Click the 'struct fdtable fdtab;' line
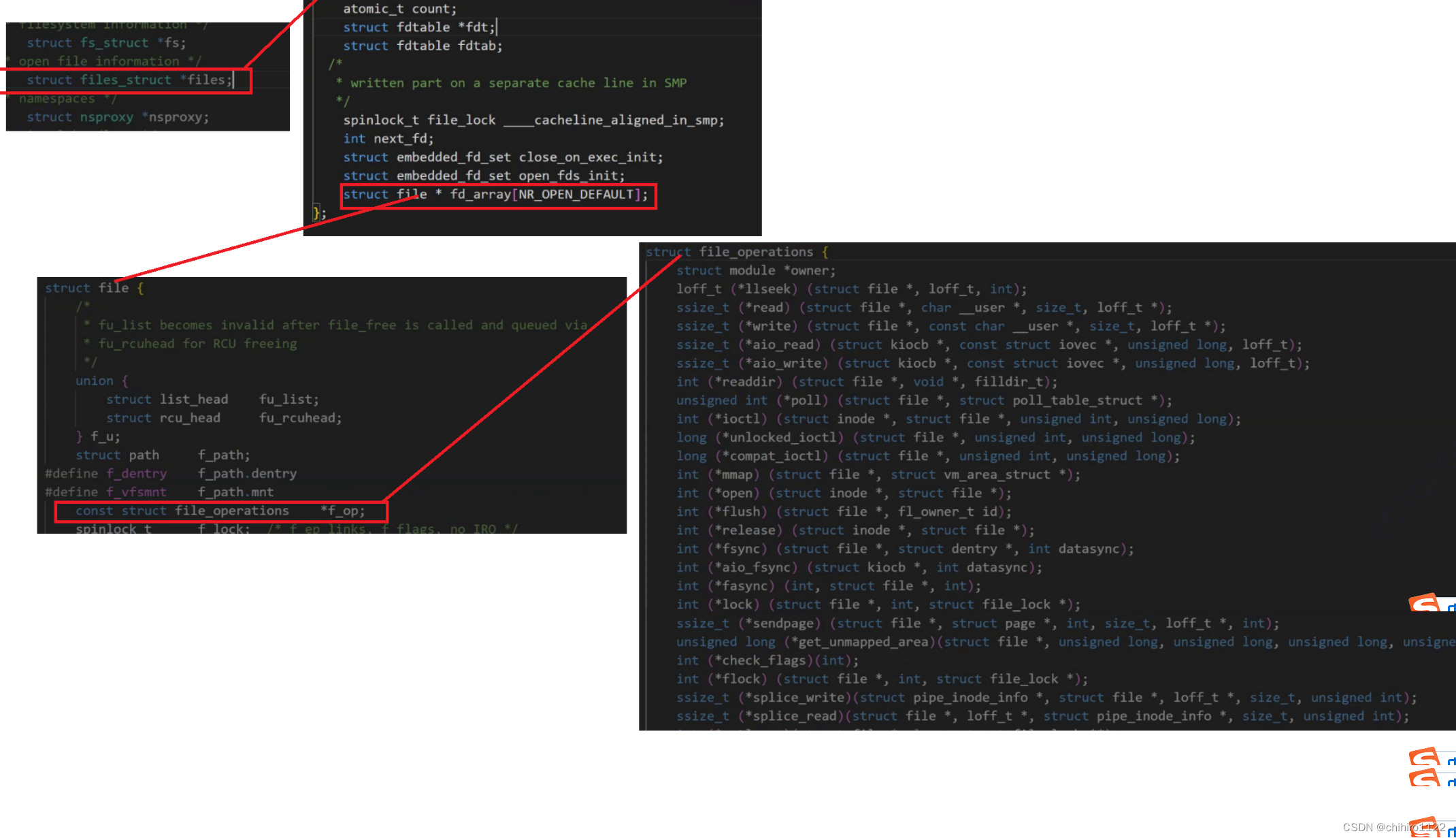1456x838 pixels. pyautogui.click(x=423, y=46)
